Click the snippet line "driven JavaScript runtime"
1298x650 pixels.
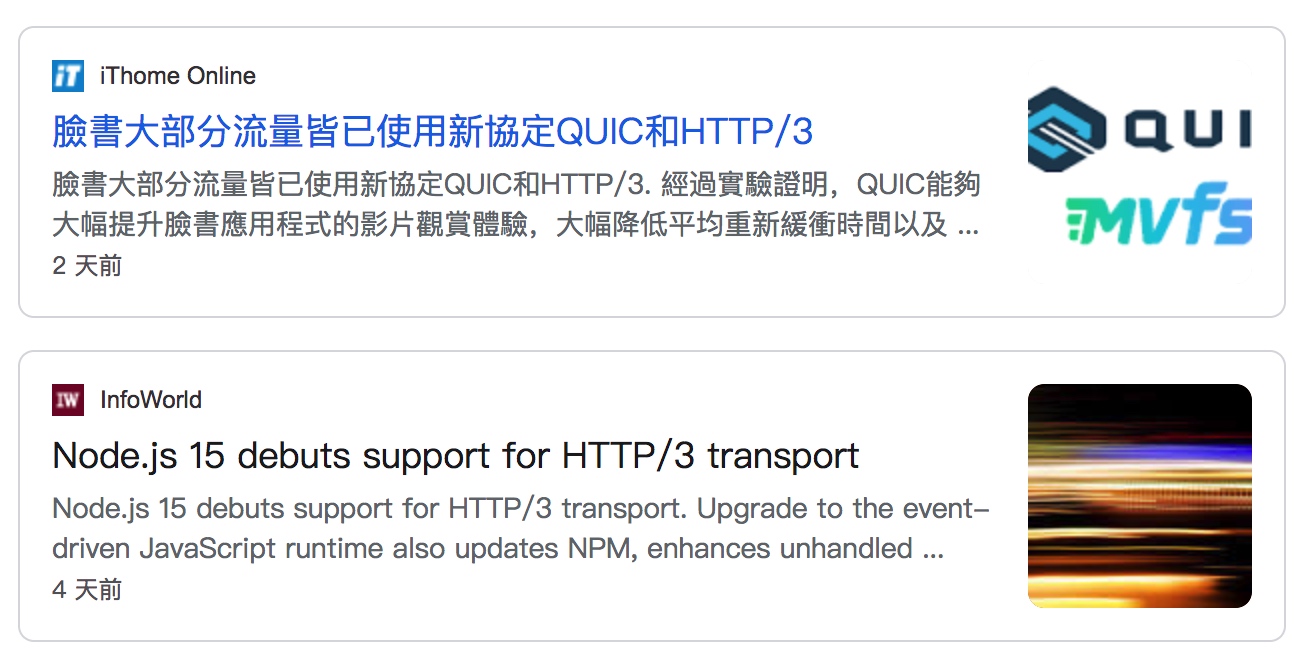coord(485,548)
